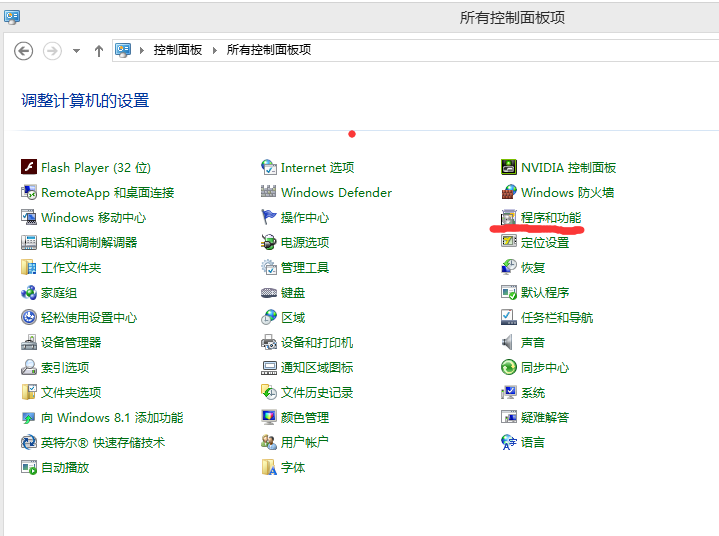Open the 恢复 link
The height and width of the screenshot is (536, 719).
(x=533, y=267)
